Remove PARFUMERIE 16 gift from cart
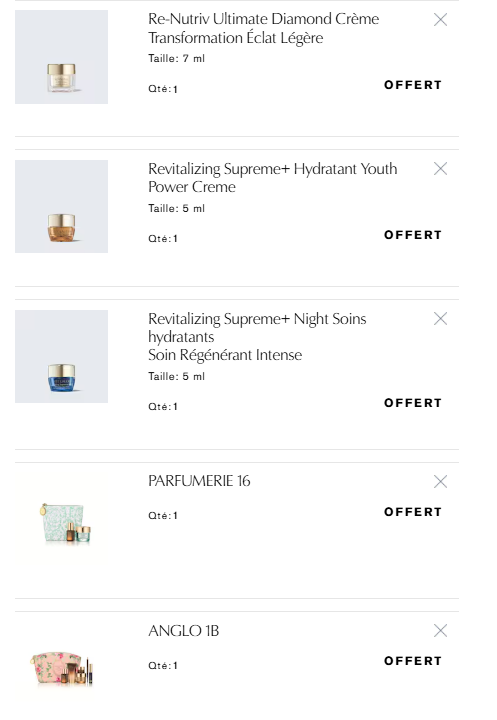The height and width of the screenshot is (720, 497). [x=440, y=481]
